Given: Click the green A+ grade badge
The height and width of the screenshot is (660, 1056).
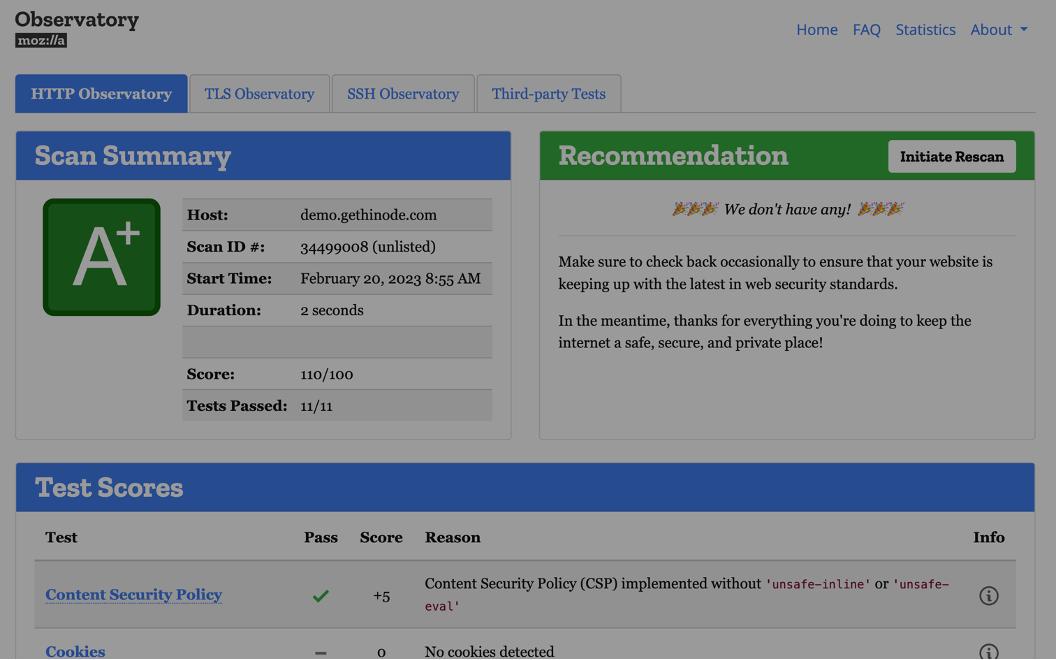Looking at the screenshot, I should pos(101,257).
